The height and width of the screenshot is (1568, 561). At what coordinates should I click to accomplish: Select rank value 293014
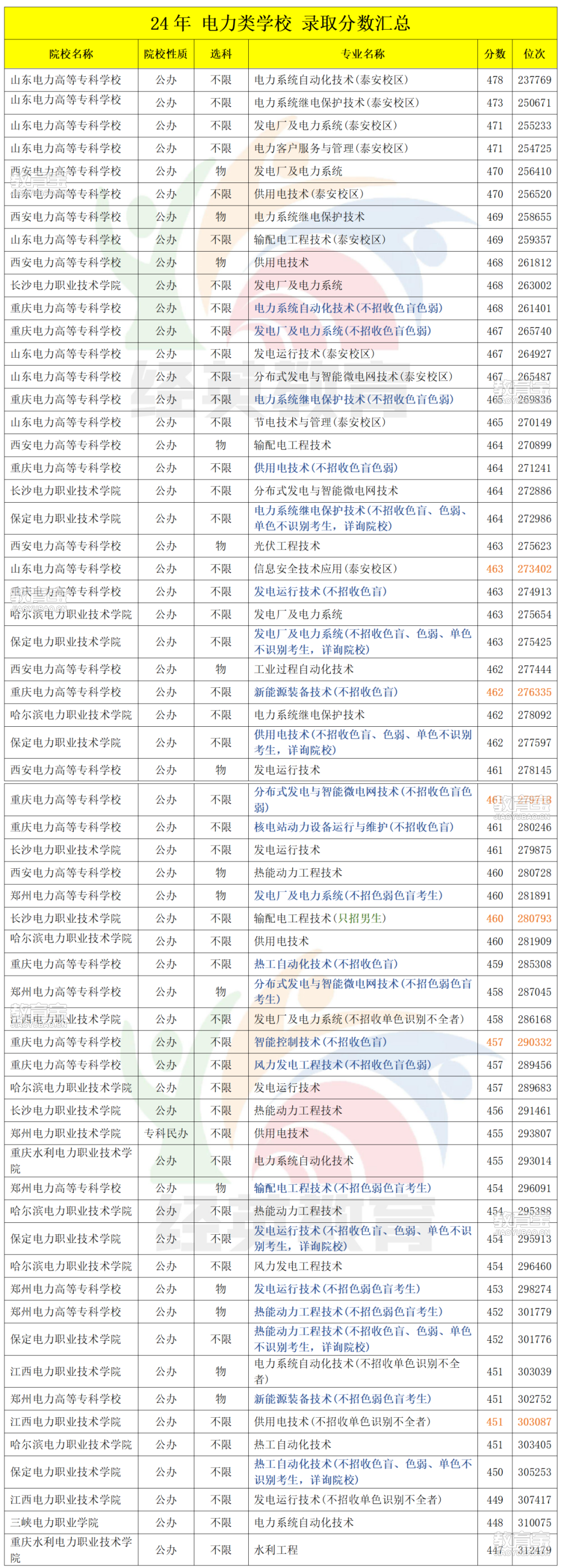click(534, 1161)
